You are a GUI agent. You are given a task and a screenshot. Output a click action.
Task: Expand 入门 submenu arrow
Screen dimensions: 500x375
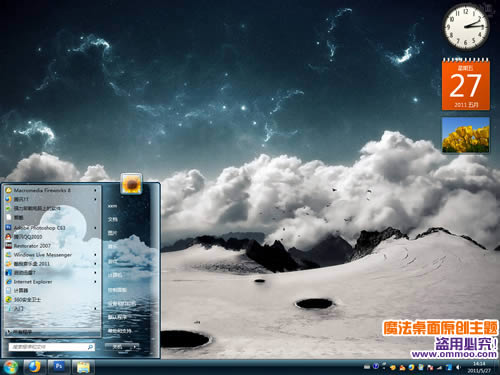[x=95, y=309]
